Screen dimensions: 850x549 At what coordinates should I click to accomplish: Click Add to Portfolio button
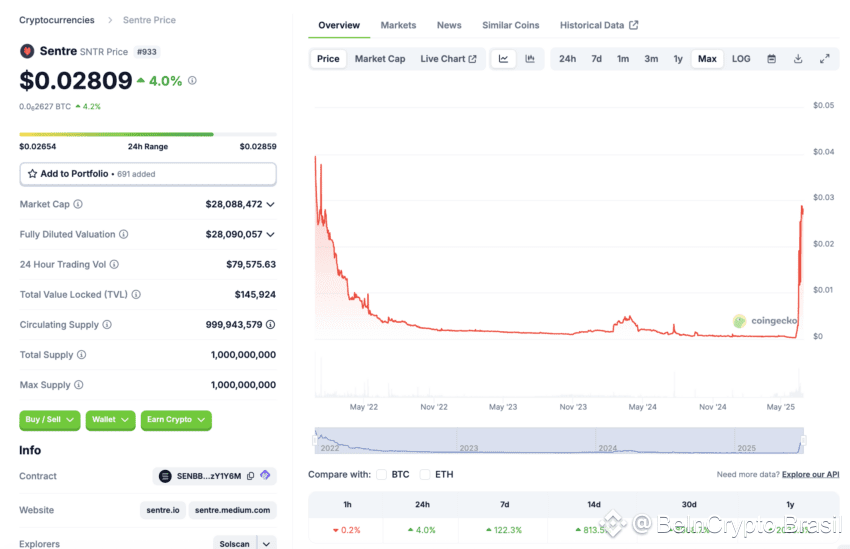tap(148, 174)
